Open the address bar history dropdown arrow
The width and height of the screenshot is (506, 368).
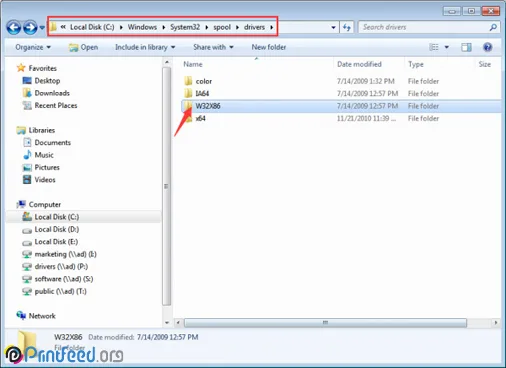click(x=333, y=28)
